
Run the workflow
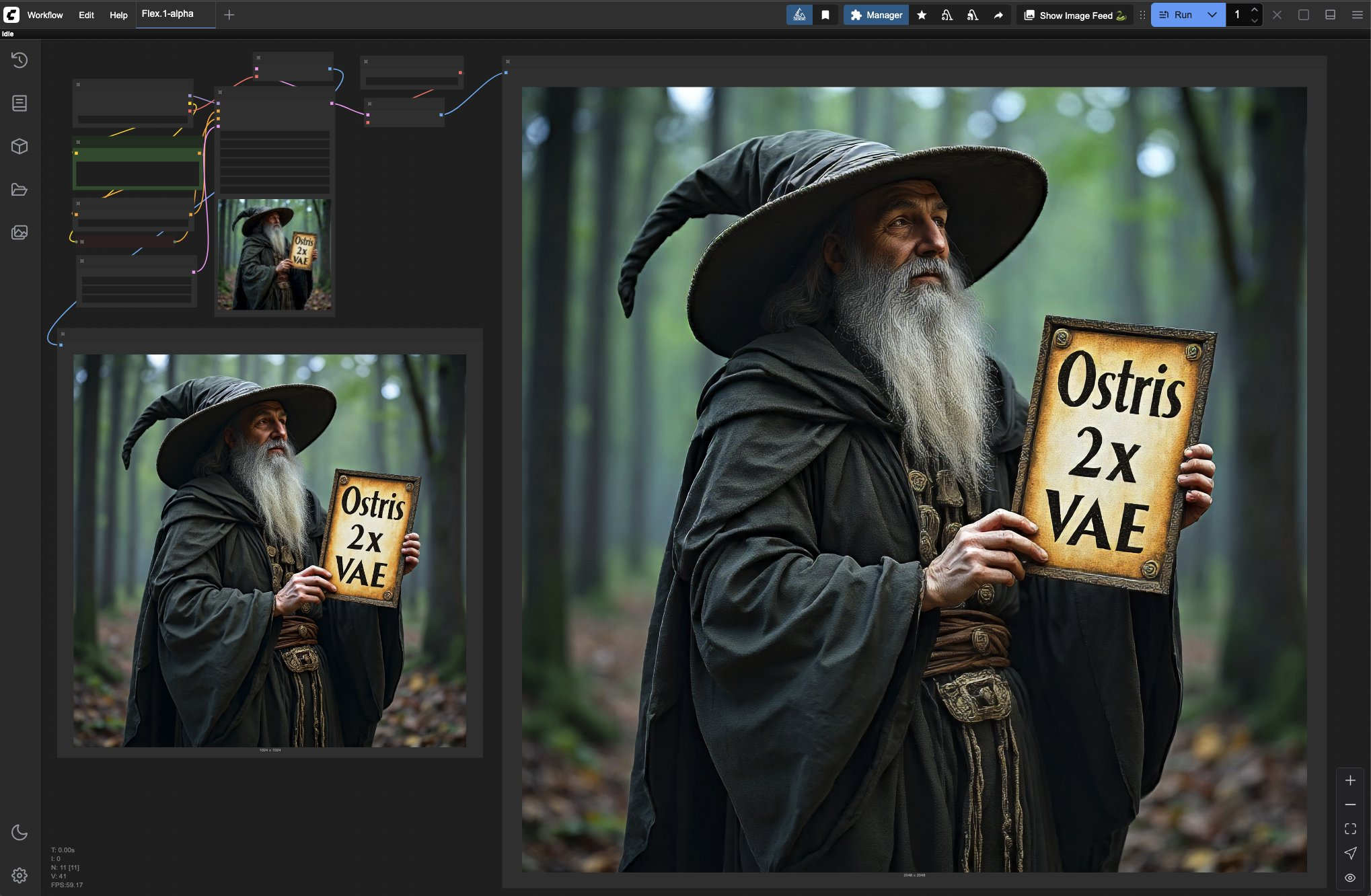coord(1176,15)
